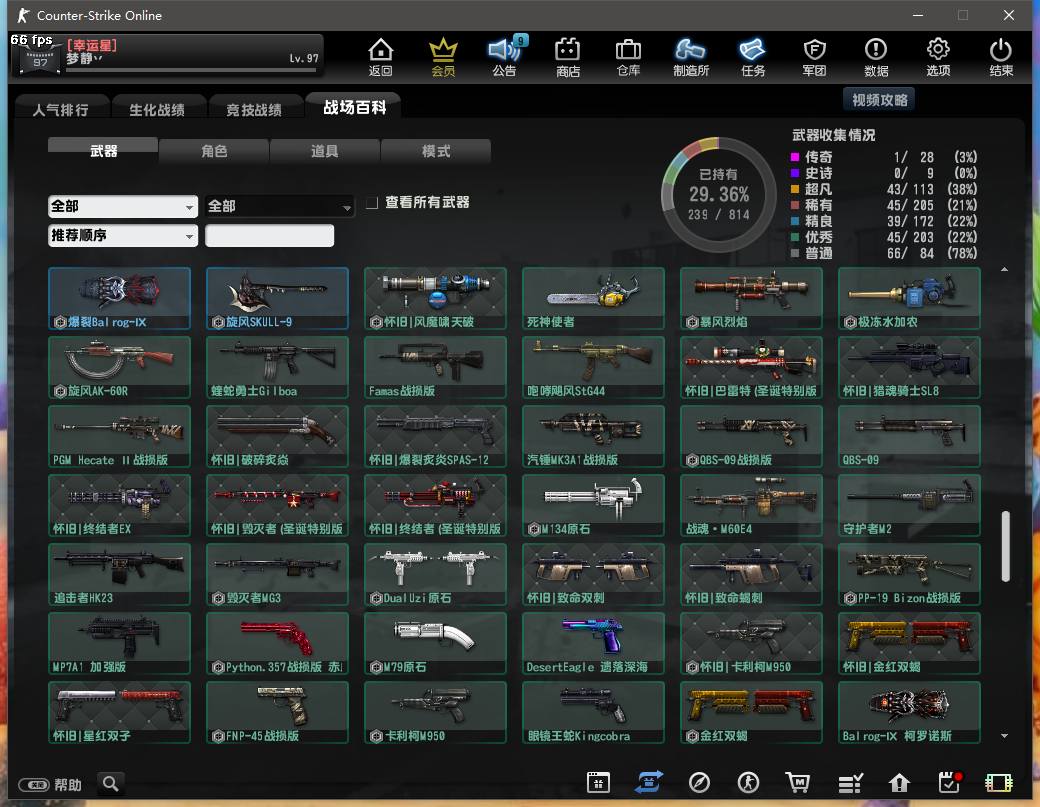Click the checklist icon in bottom toolbar
This screenshot has width=1040, height=807.
click(x=850, y=784)
